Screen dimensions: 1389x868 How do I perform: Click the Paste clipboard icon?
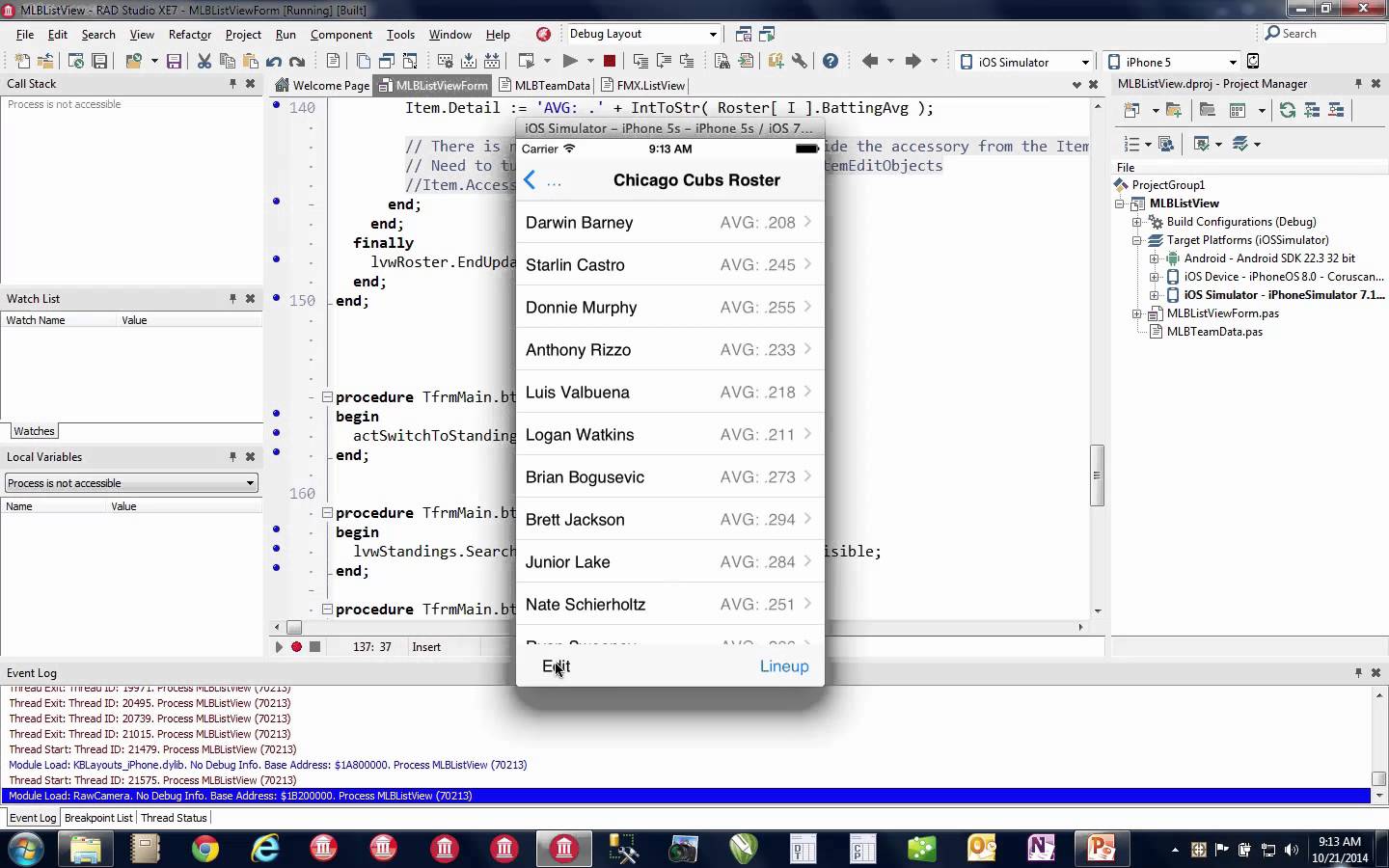point(251,61)
